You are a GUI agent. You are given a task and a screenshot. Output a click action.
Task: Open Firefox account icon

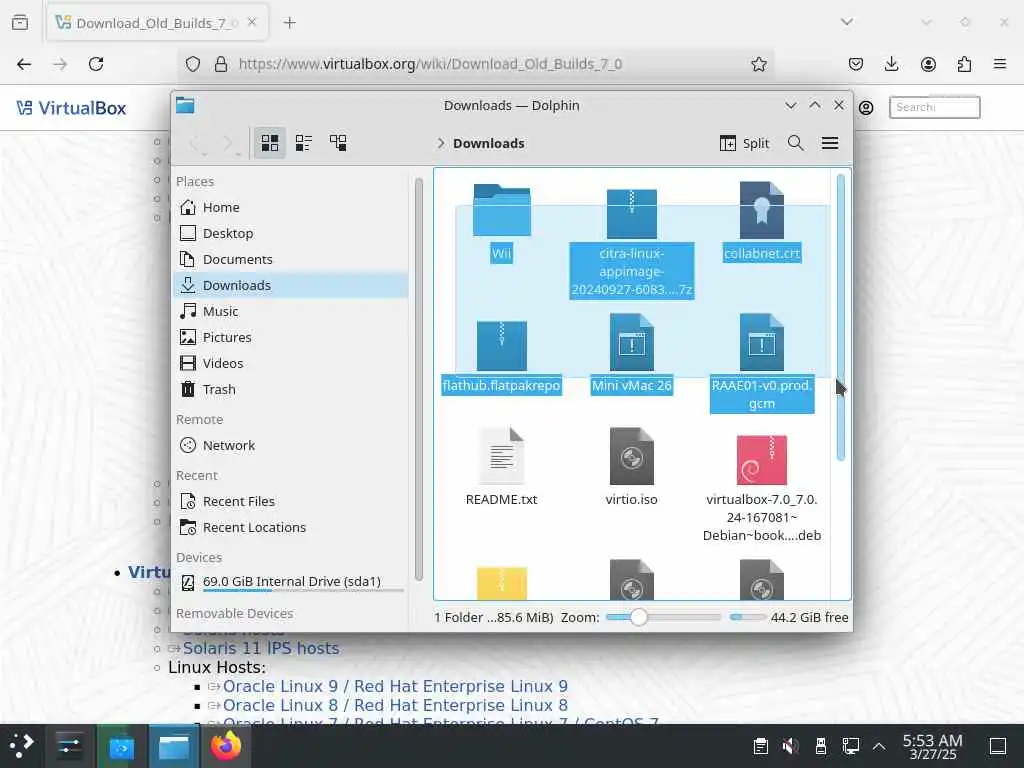point(928,64)
